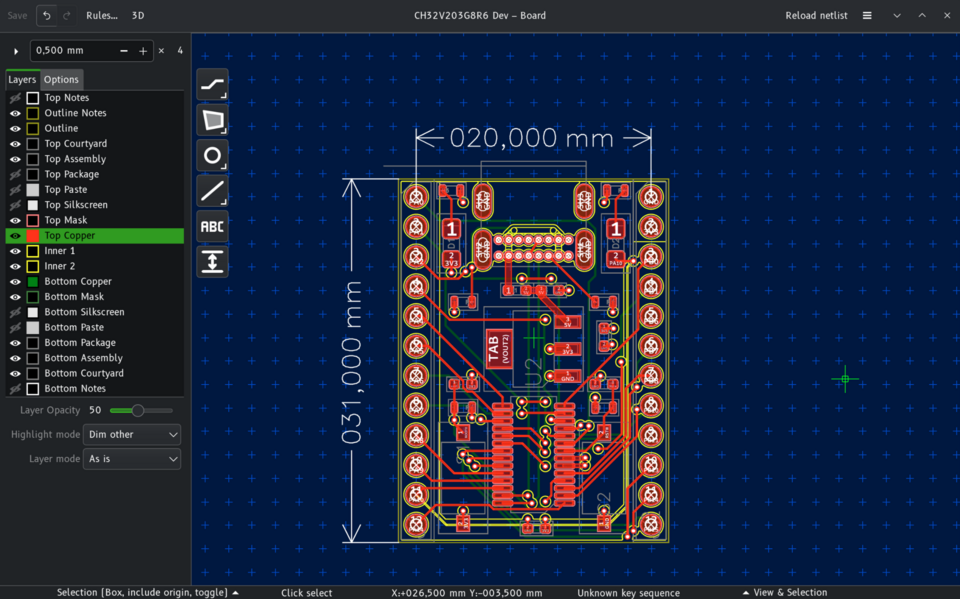Select the dimension measurement tool
This screenshot has width=960, height=599.
[212, 262]
